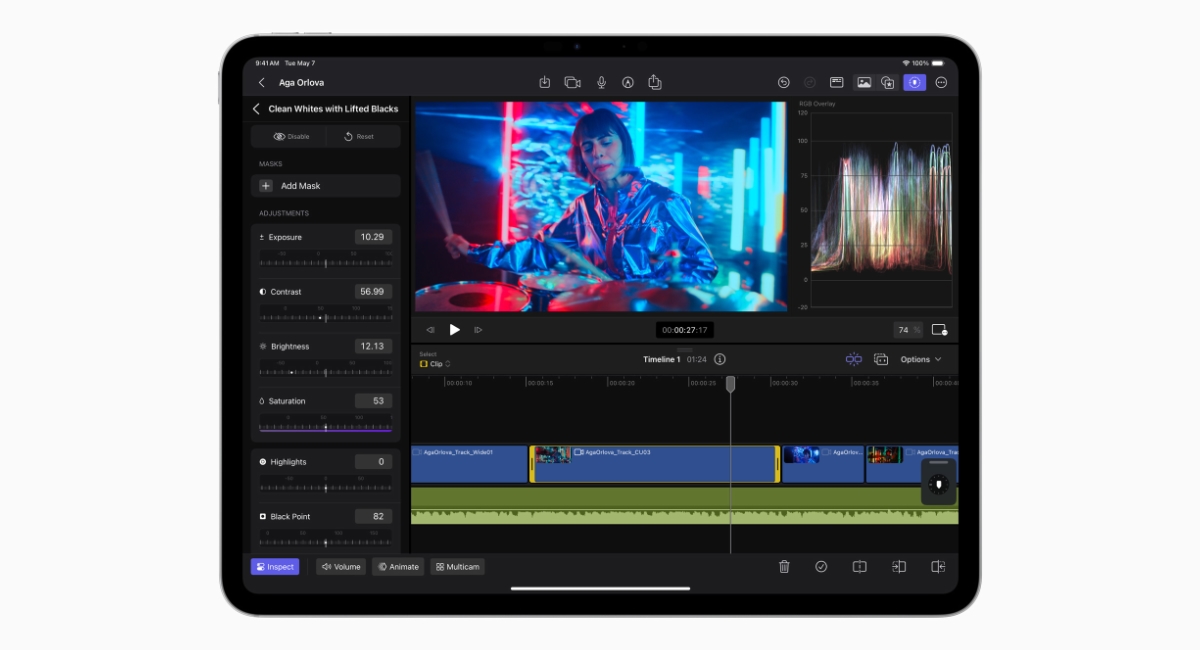Record a voiceover using the microphone icon
1200x650 pixels.
tap(601, 82)
